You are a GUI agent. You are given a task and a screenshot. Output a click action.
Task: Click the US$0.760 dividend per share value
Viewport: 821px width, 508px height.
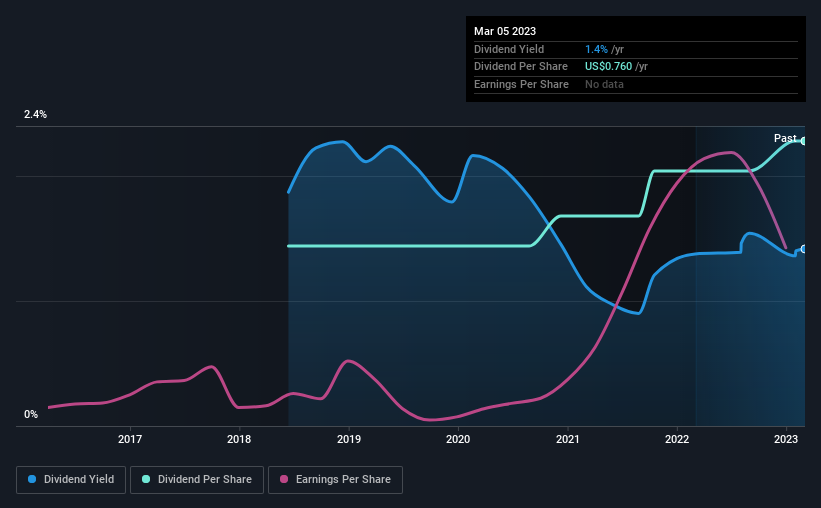[x=608, y=67]
